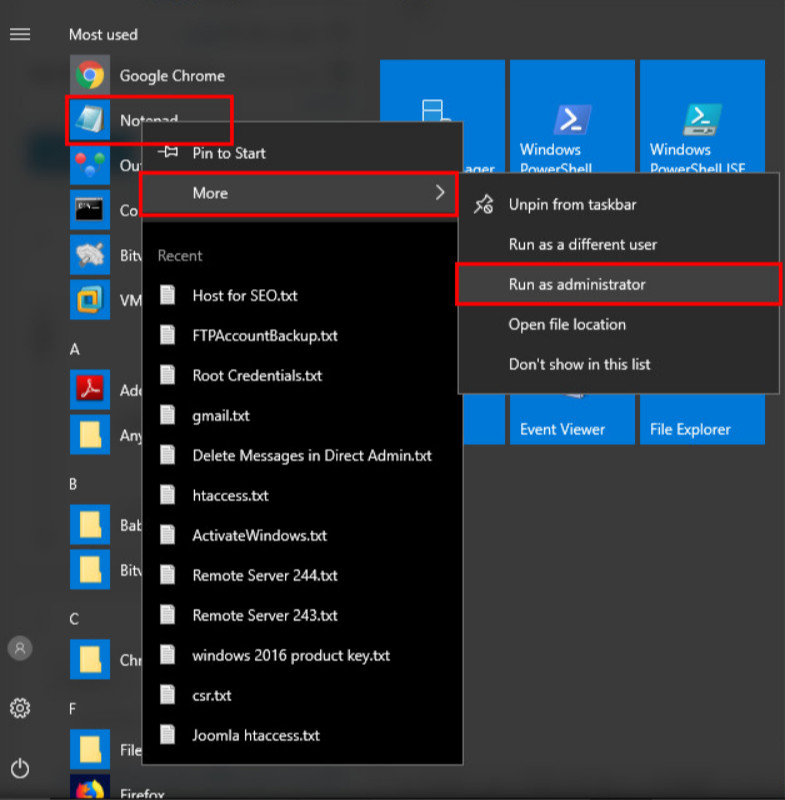Click the second folder icon under letter A
785x800 pixels.
click(90, 434)
